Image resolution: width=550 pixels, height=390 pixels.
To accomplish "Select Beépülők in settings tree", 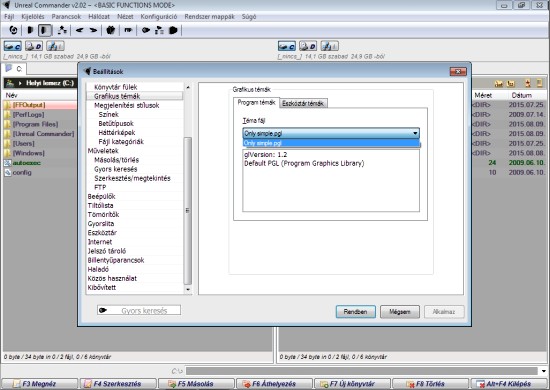I will (101, 196).
